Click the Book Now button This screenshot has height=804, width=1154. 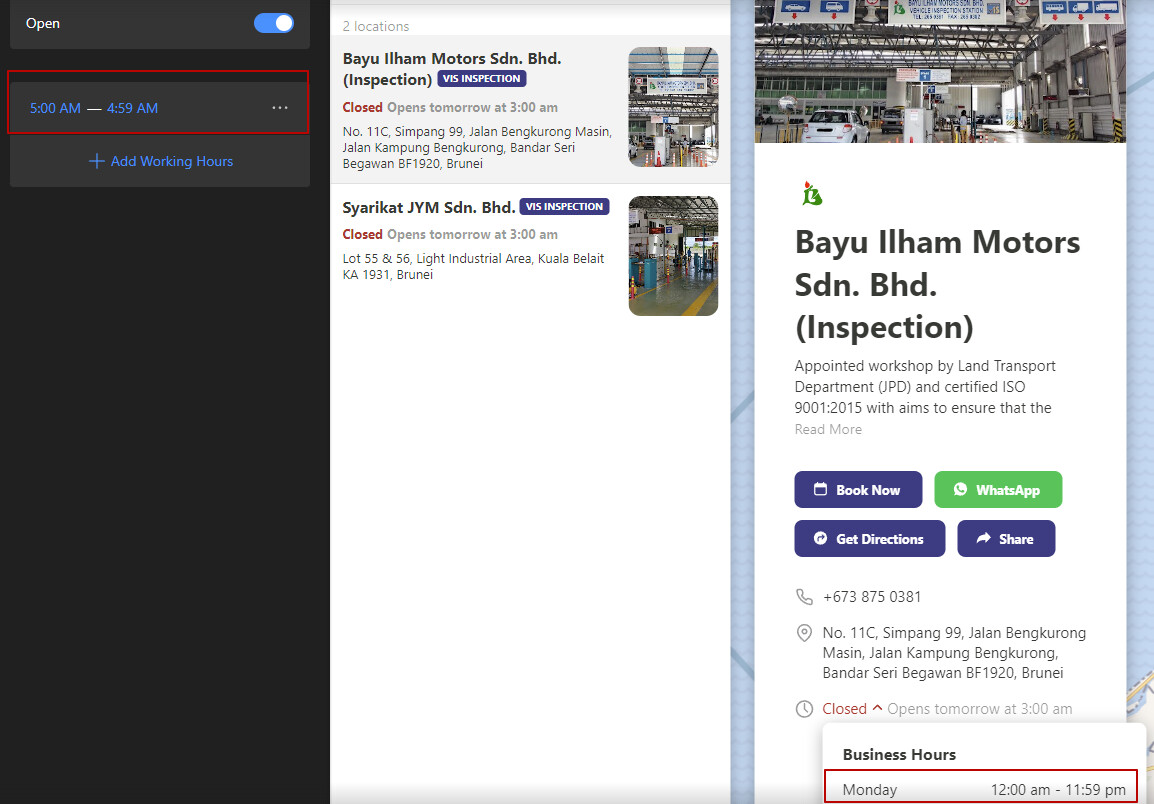[x=858, y=490]
